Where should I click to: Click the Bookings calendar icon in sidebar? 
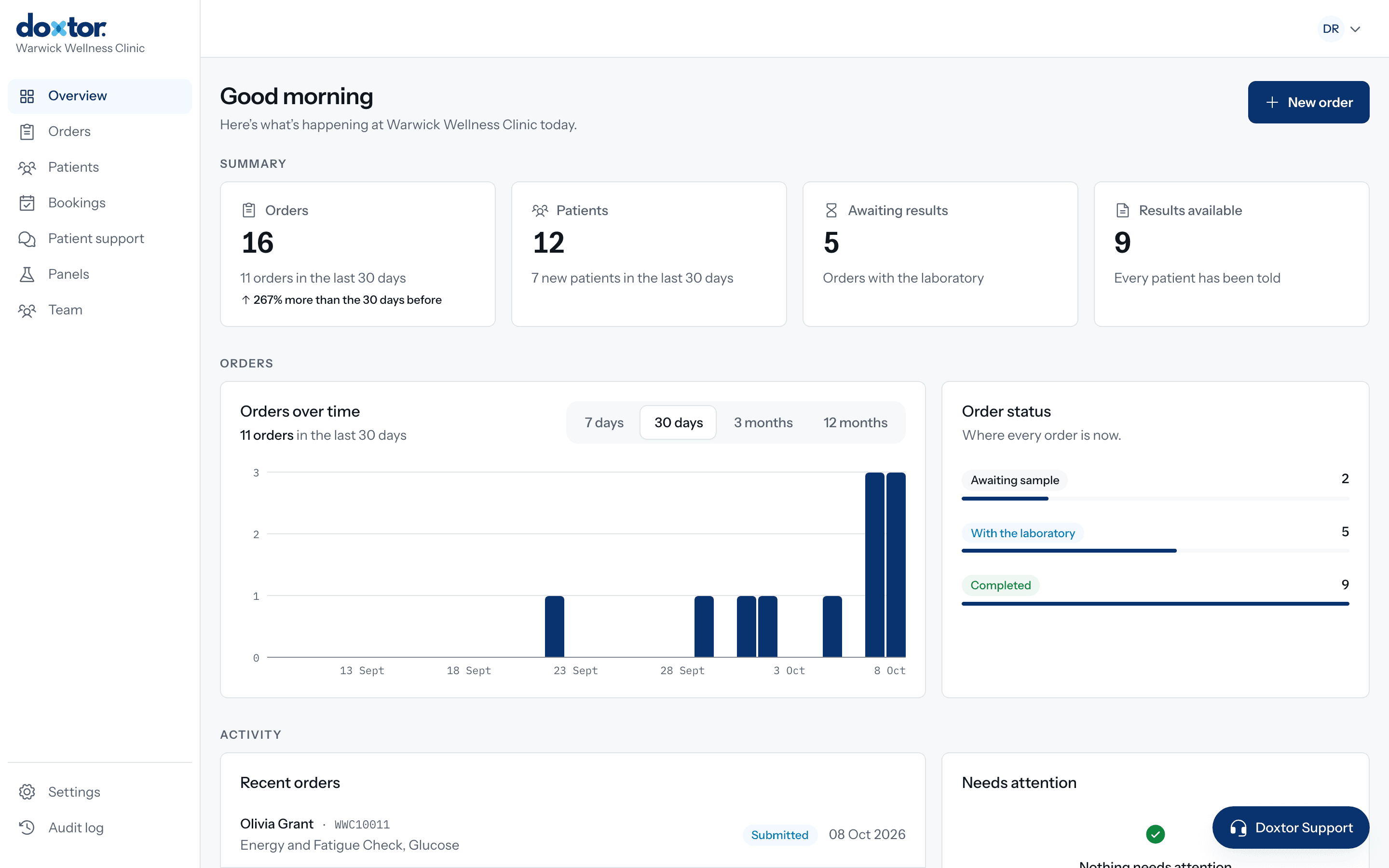click(27, 203)
